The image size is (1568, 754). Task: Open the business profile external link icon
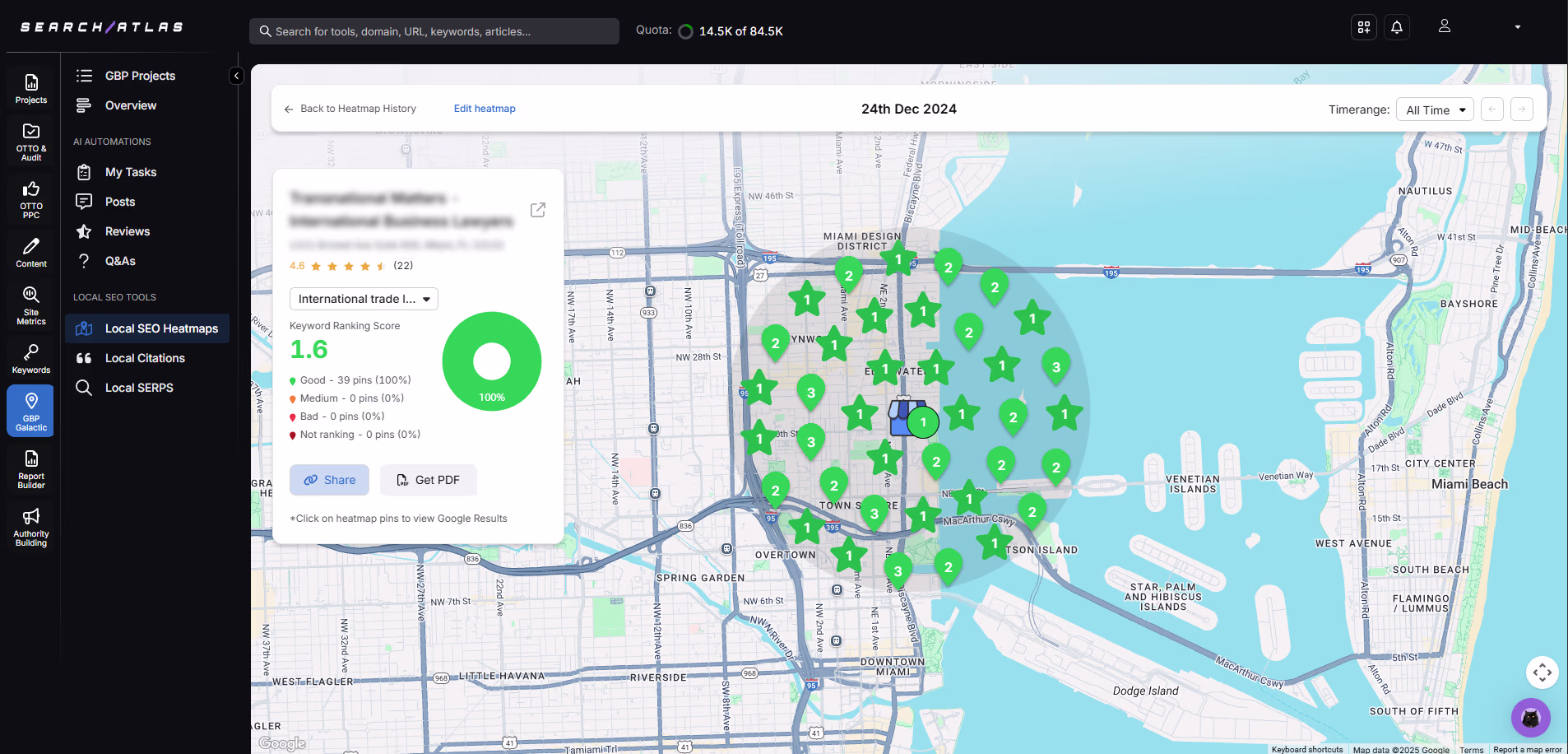click(x=537, y=210)
